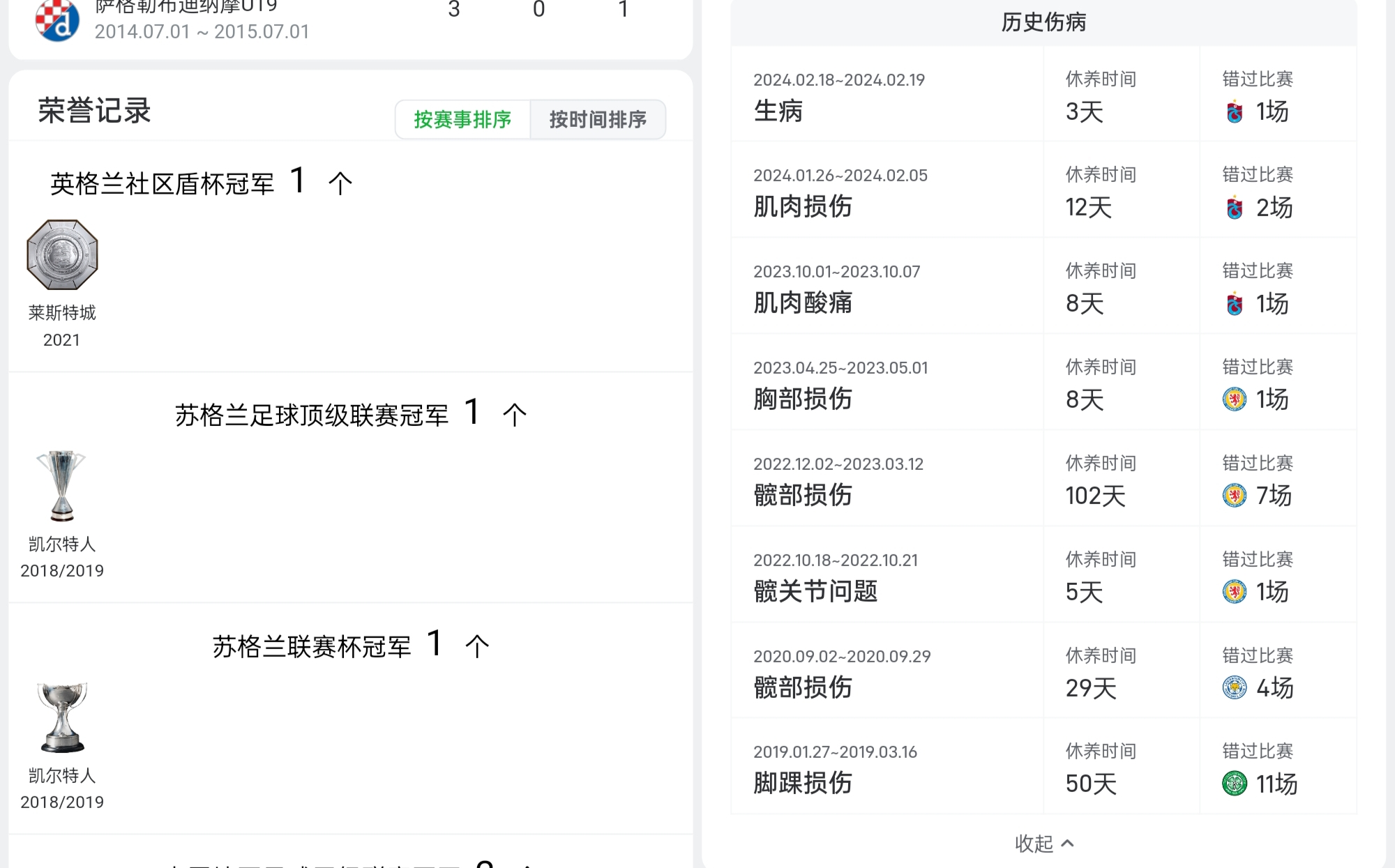
Task: Click the club crest in the 髋关节问题 row
Action: [1235, 592]
